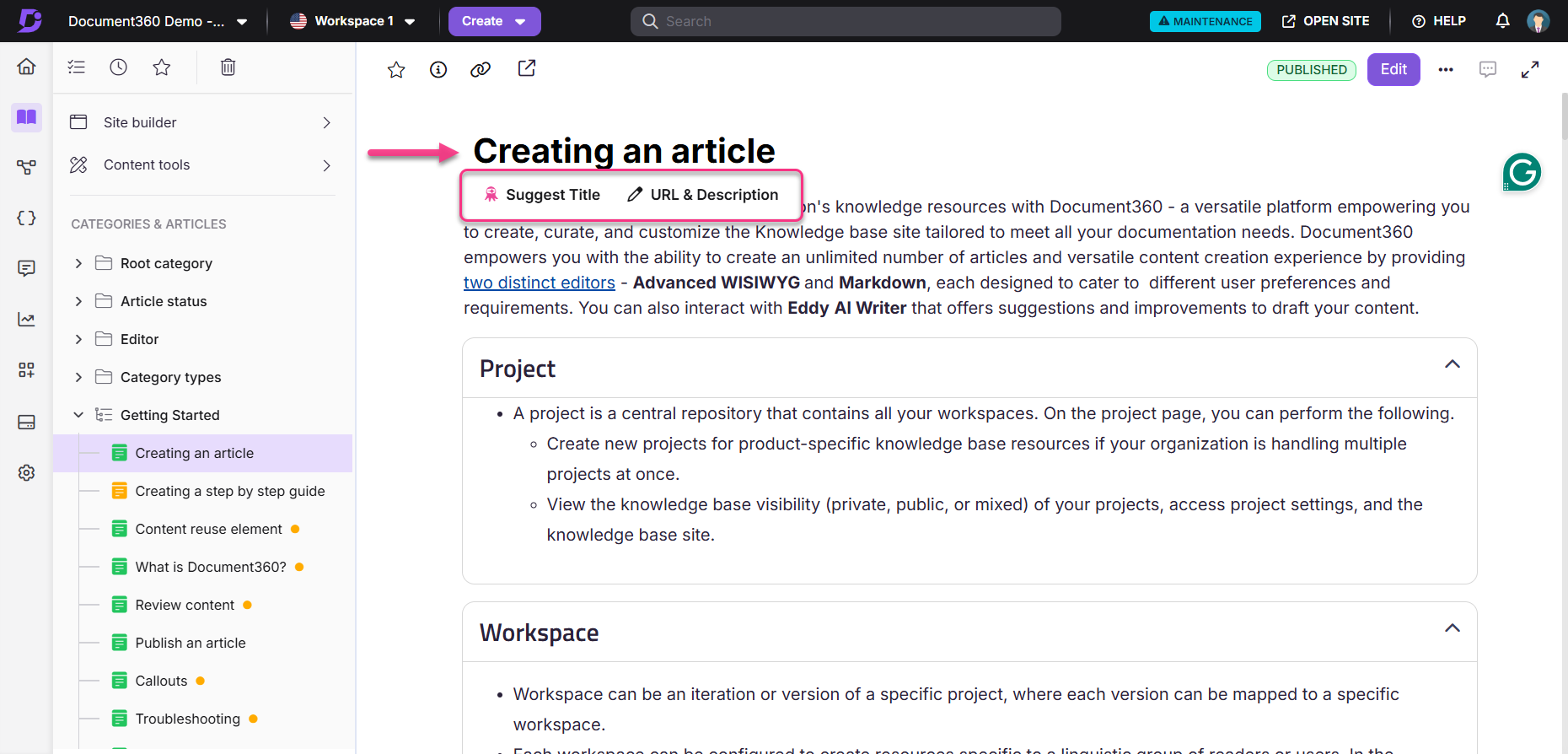Screen dimensions: 1568x754
Task: Click the Document360 logo icon
Action: point(30,20)
